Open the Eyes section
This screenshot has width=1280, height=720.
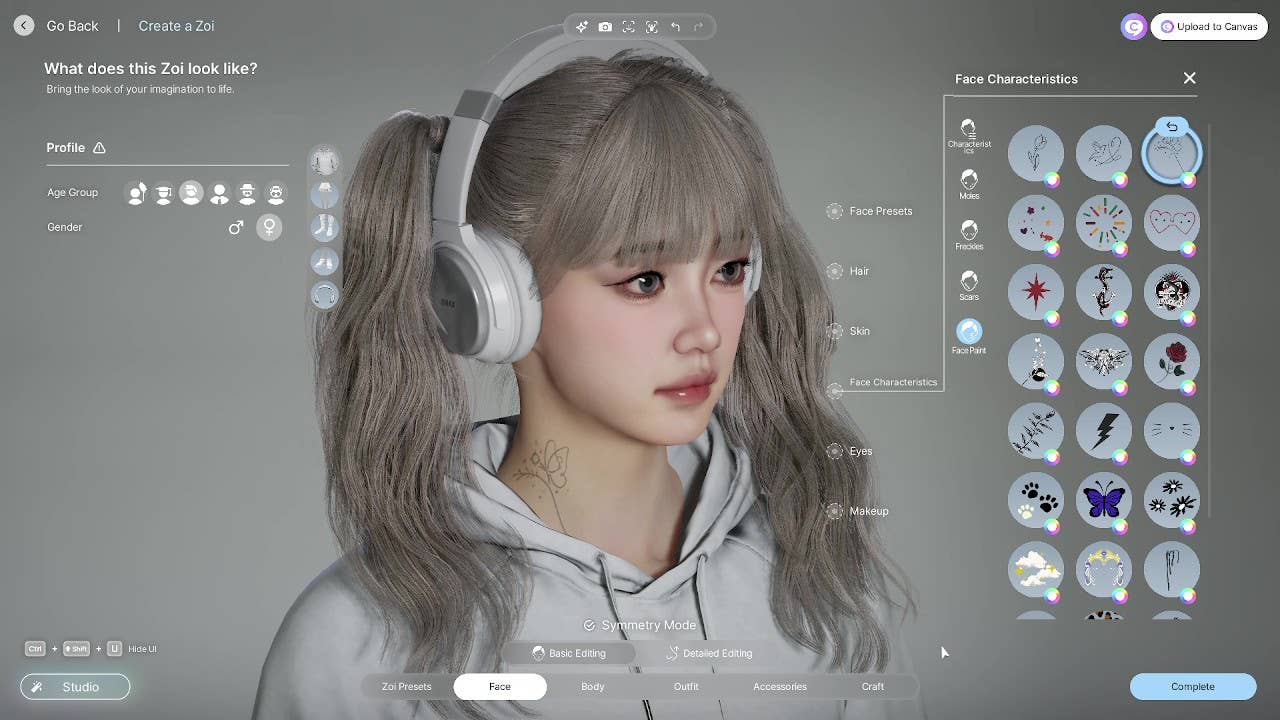coord(850,451)
